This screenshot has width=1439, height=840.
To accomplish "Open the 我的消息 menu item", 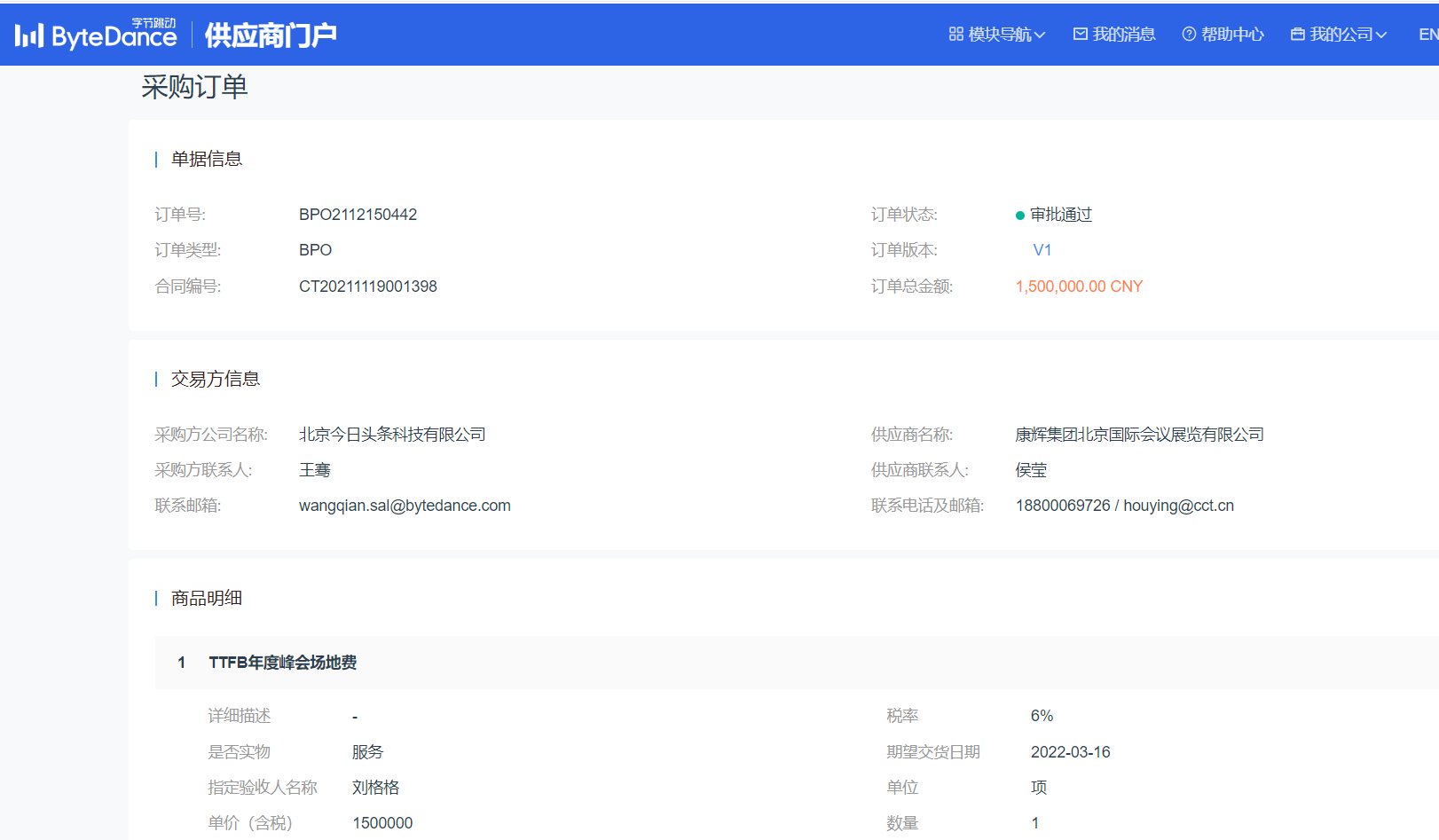I will click(1123, 35).
